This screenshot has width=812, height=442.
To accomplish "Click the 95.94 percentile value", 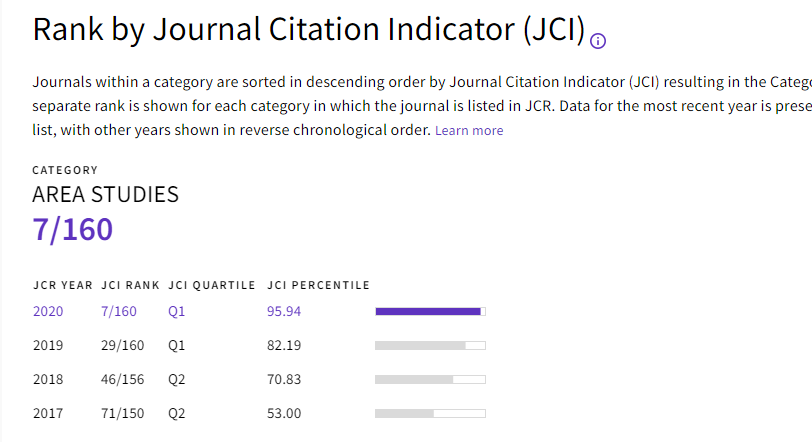I will (284, 311).
